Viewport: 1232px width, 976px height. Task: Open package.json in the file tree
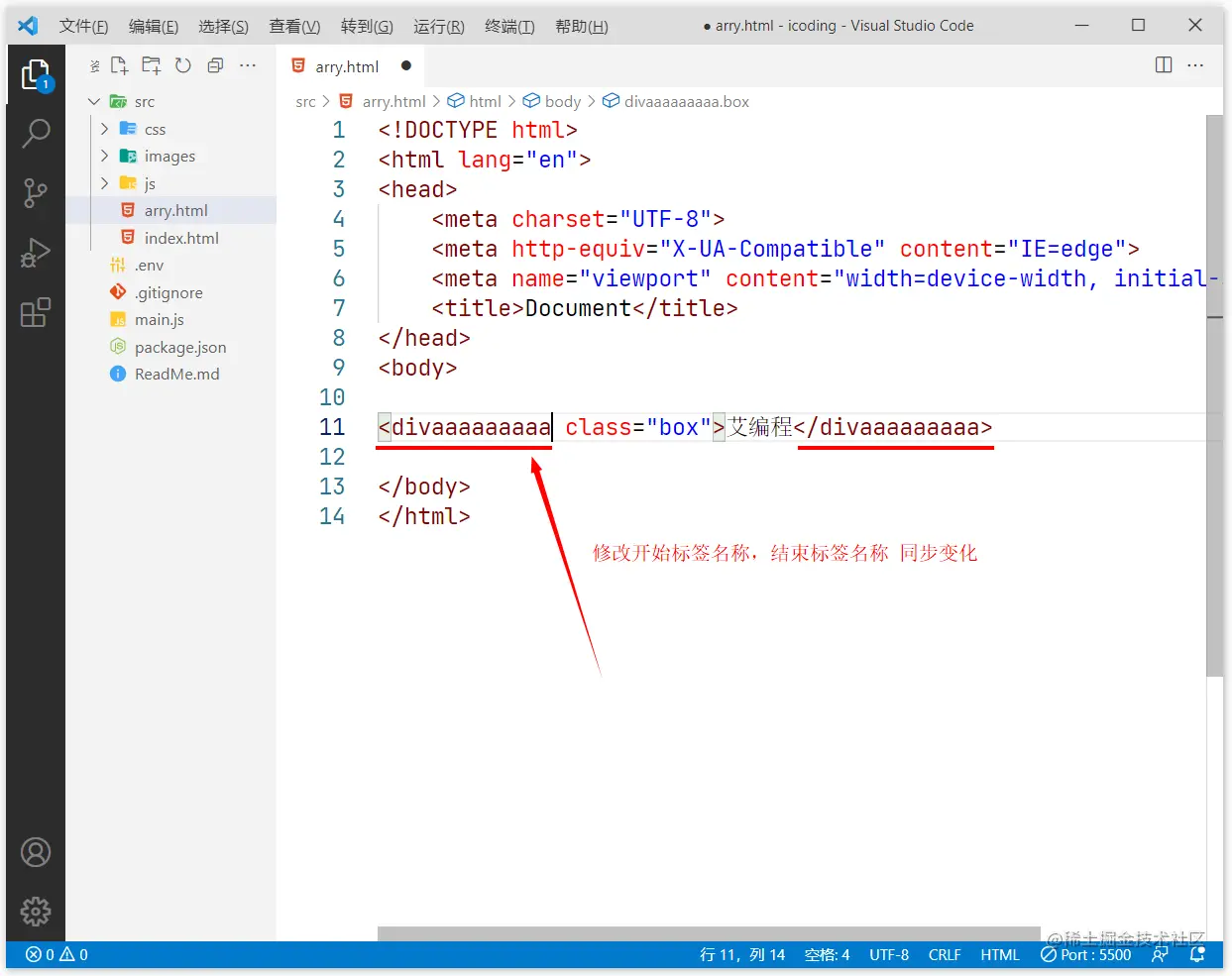point(170,347)
